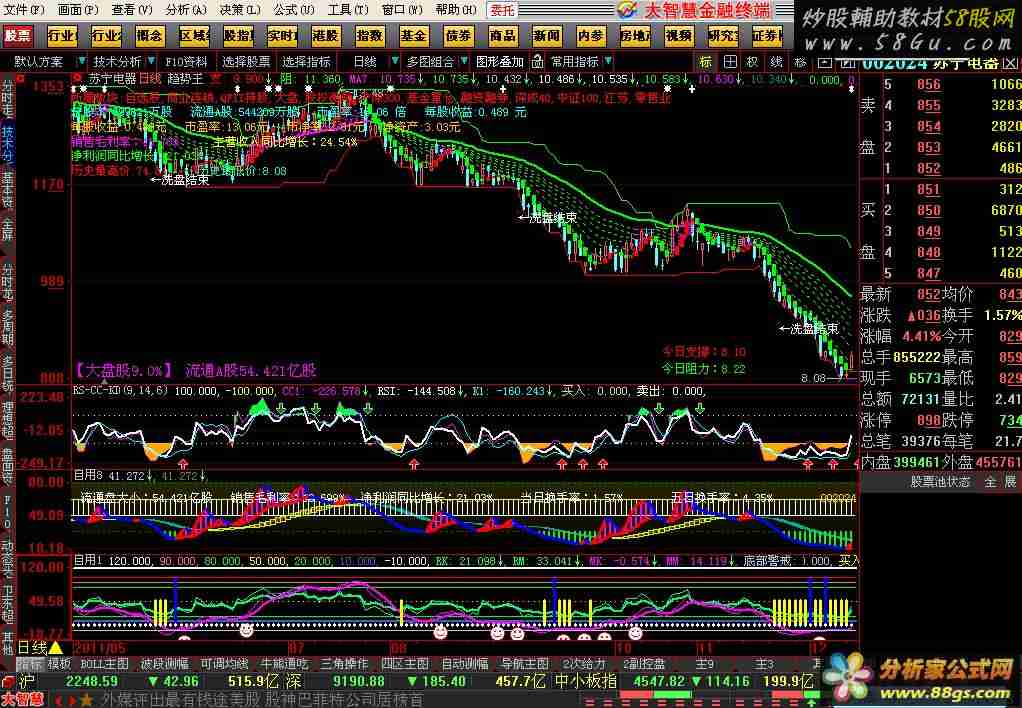Select the 导航主图 bottom tab
This screenshot has width=1022, height=708.
[x=525, y=664]
